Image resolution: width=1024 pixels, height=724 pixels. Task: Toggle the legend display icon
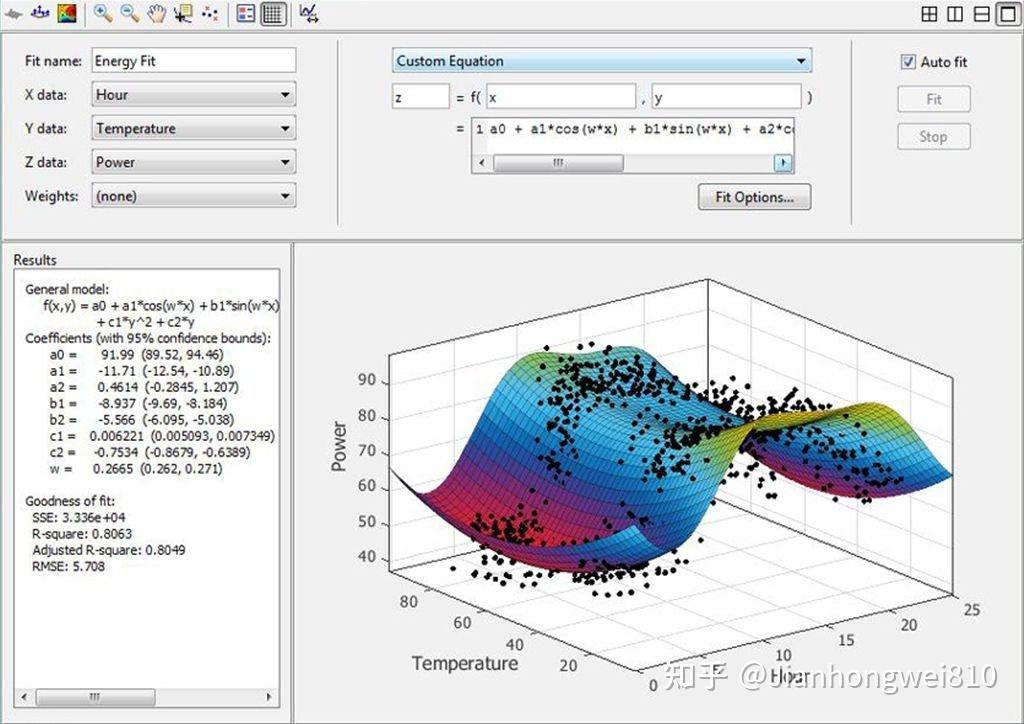point(244,14)
